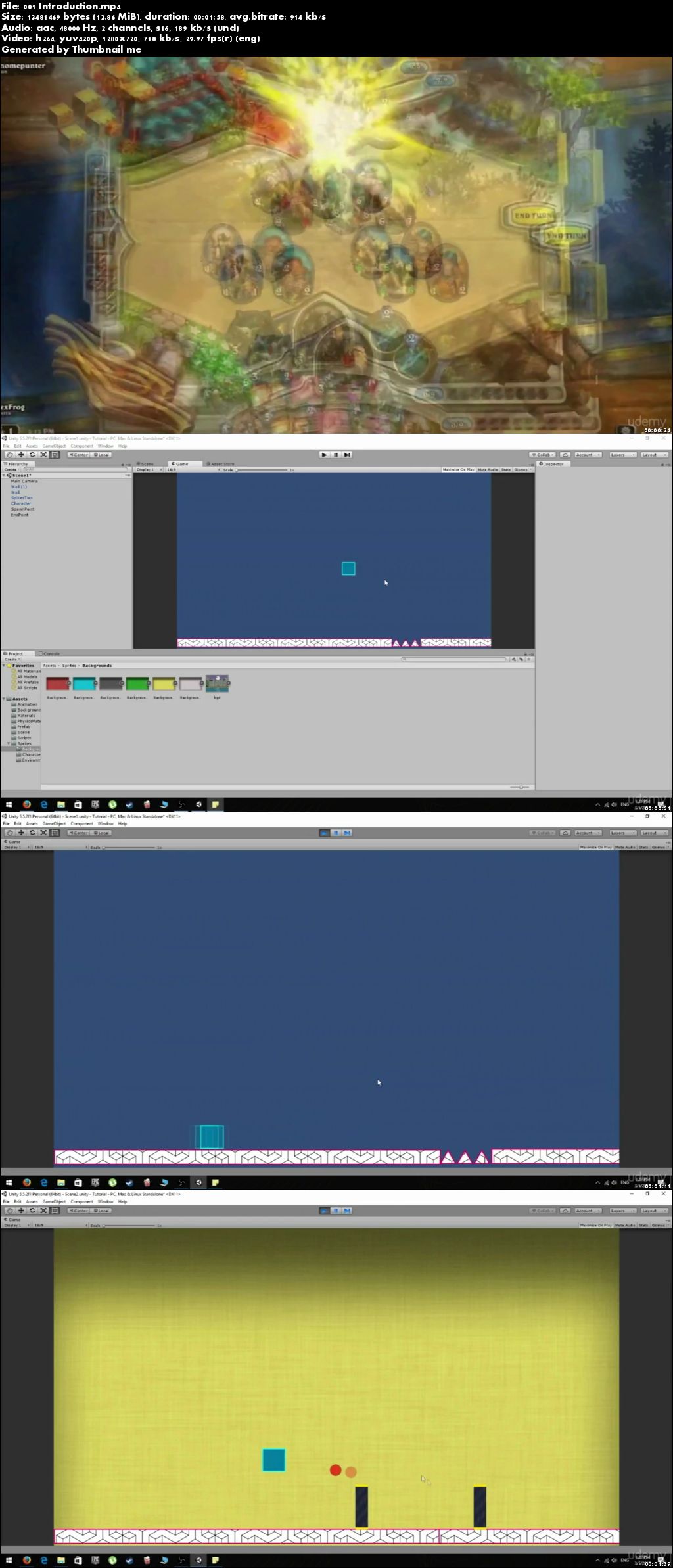The image size is (673, 1568).
Task: Click the Sprites breadcrumb in the Project panel
Action: pos(69,665)
